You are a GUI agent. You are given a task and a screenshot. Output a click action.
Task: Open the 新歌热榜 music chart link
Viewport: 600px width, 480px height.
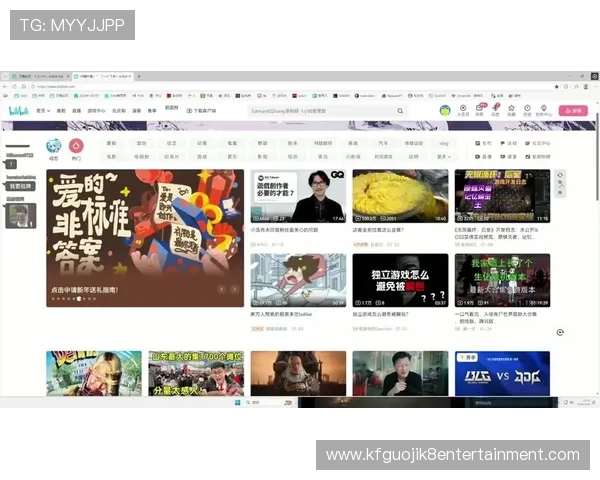pyautogui.click(x=538, y=157)
